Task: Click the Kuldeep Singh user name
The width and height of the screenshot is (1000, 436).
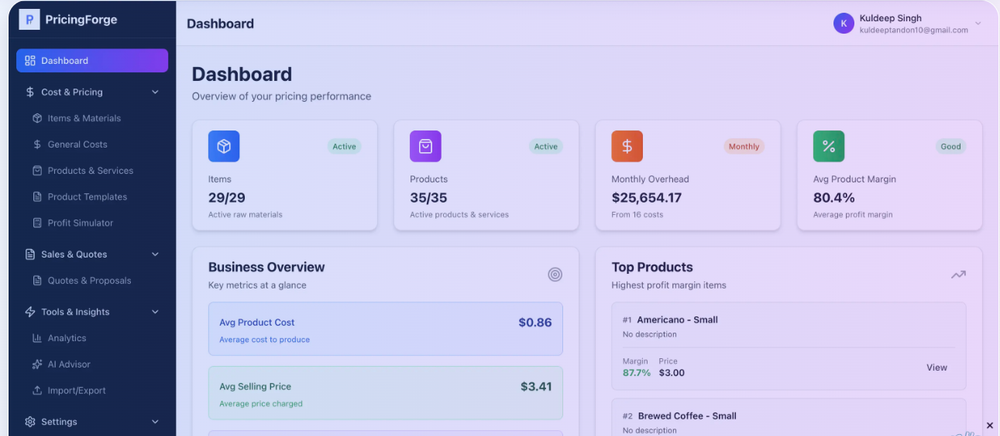Action: pyautogui.click(x=890, y=18)
